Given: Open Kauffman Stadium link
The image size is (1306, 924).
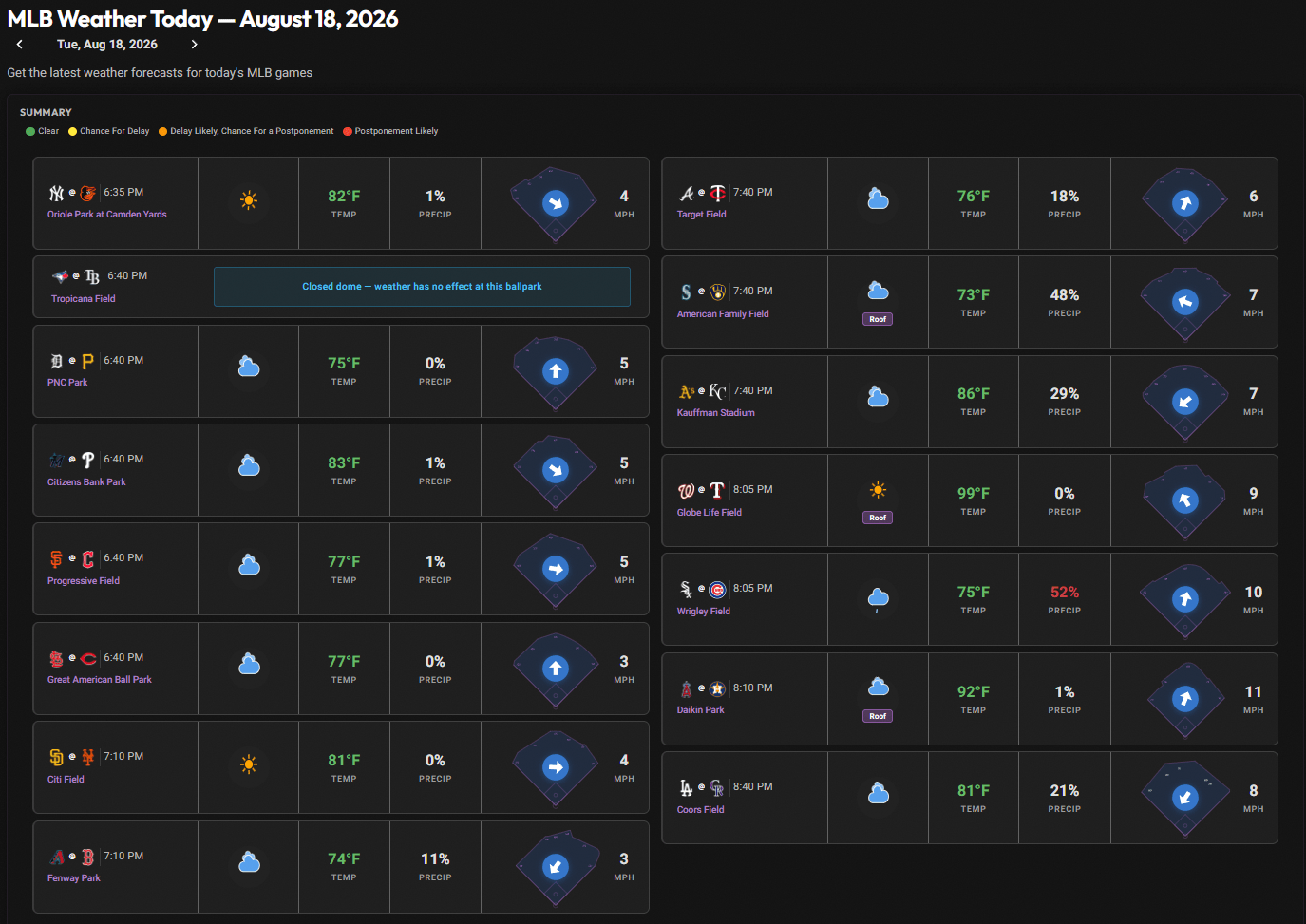Looking at the screenshot, I should click(716, 413).
